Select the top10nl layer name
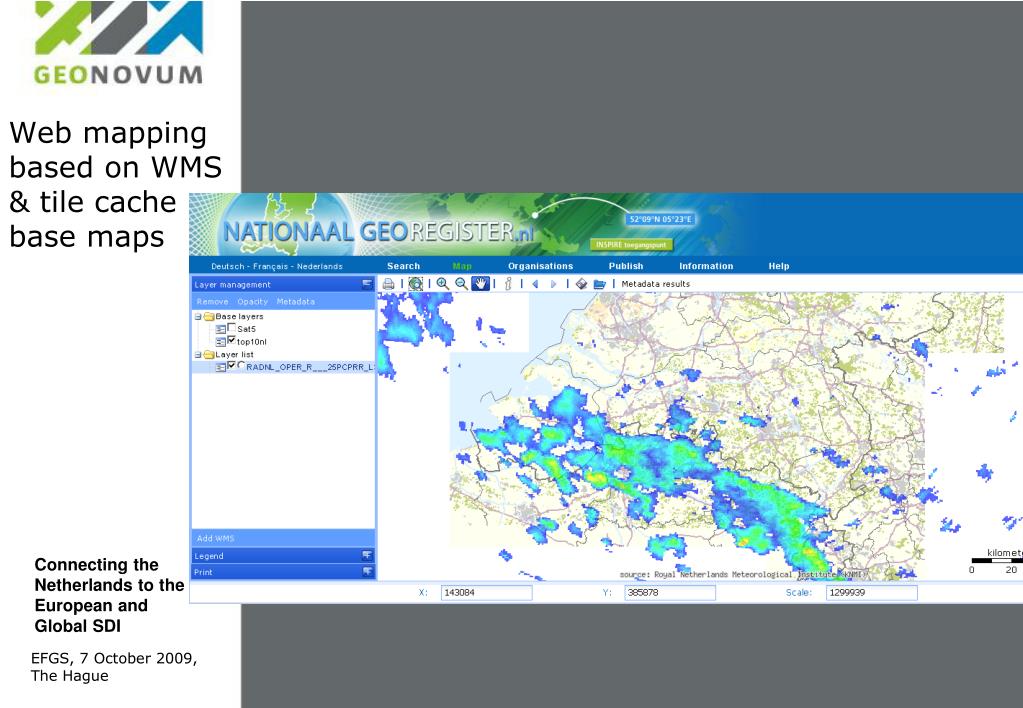The width and height of the screenshot is (1023, 708). (252, 342)
